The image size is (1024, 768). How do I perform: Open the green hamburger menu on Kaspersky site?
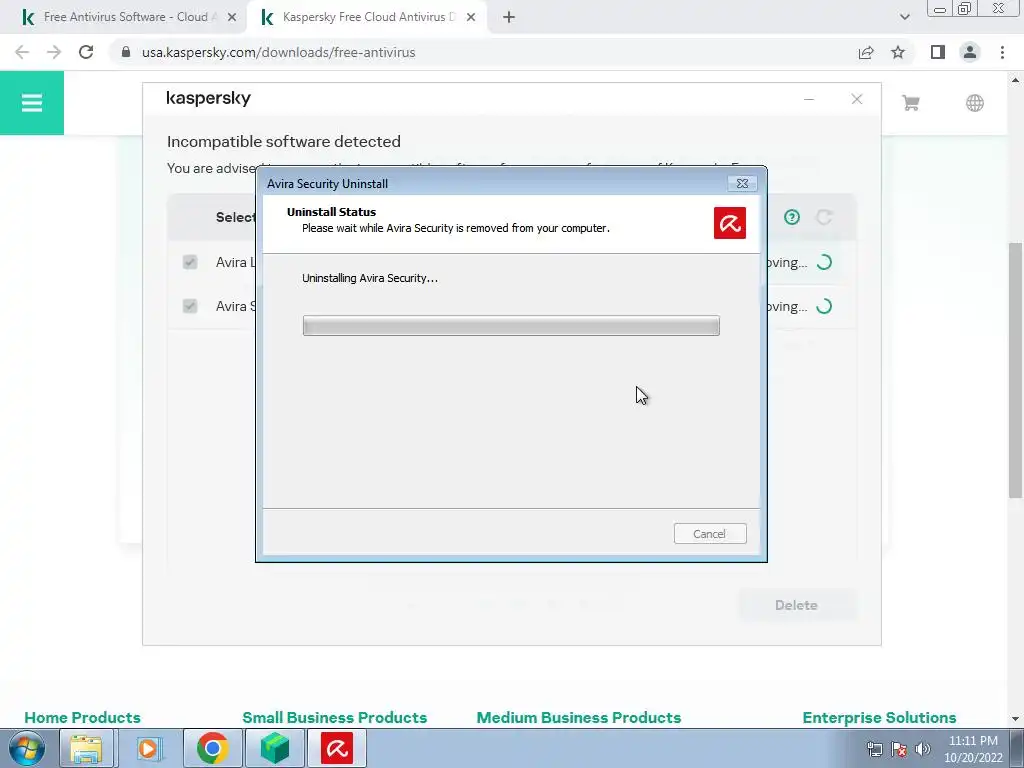tap(31, 103)
